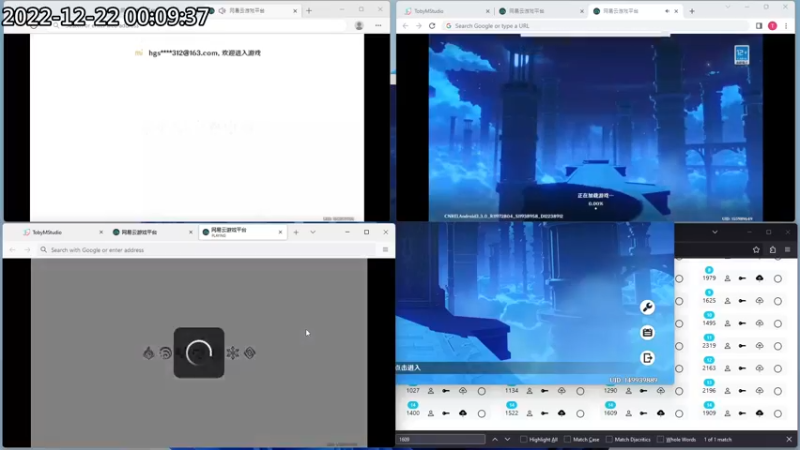Open a new tab in the bottom-left browser
Screen dimensions: 800x450
296,232
